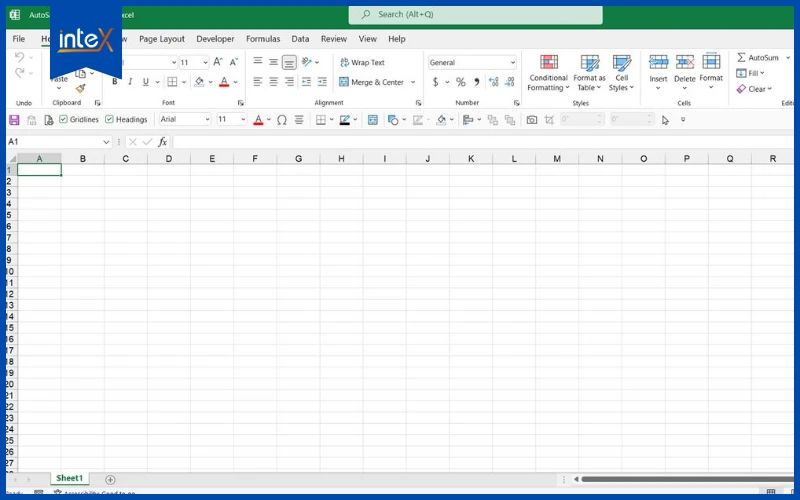Click the Increase Decimal icon
Screen dimensions: 800x500
[x=493, y=82]
